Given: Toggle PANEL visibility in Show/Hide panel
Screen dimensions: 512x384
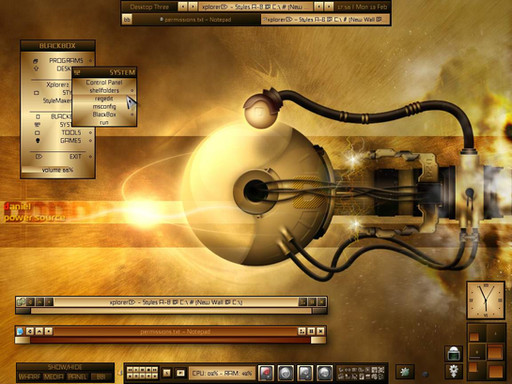Looking at the screenshot, I should 77,377.
